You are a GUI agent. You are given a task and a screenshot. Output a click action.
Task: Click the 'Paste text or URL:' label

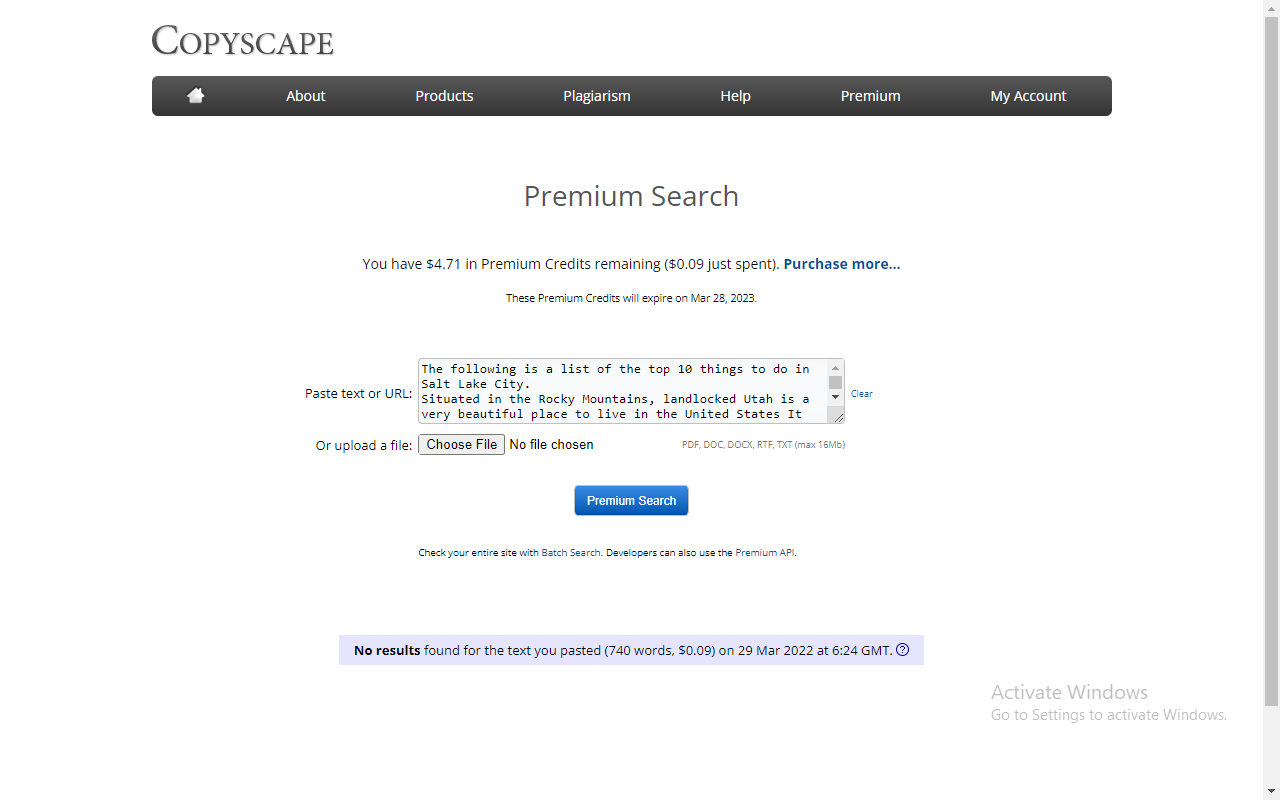358,394
